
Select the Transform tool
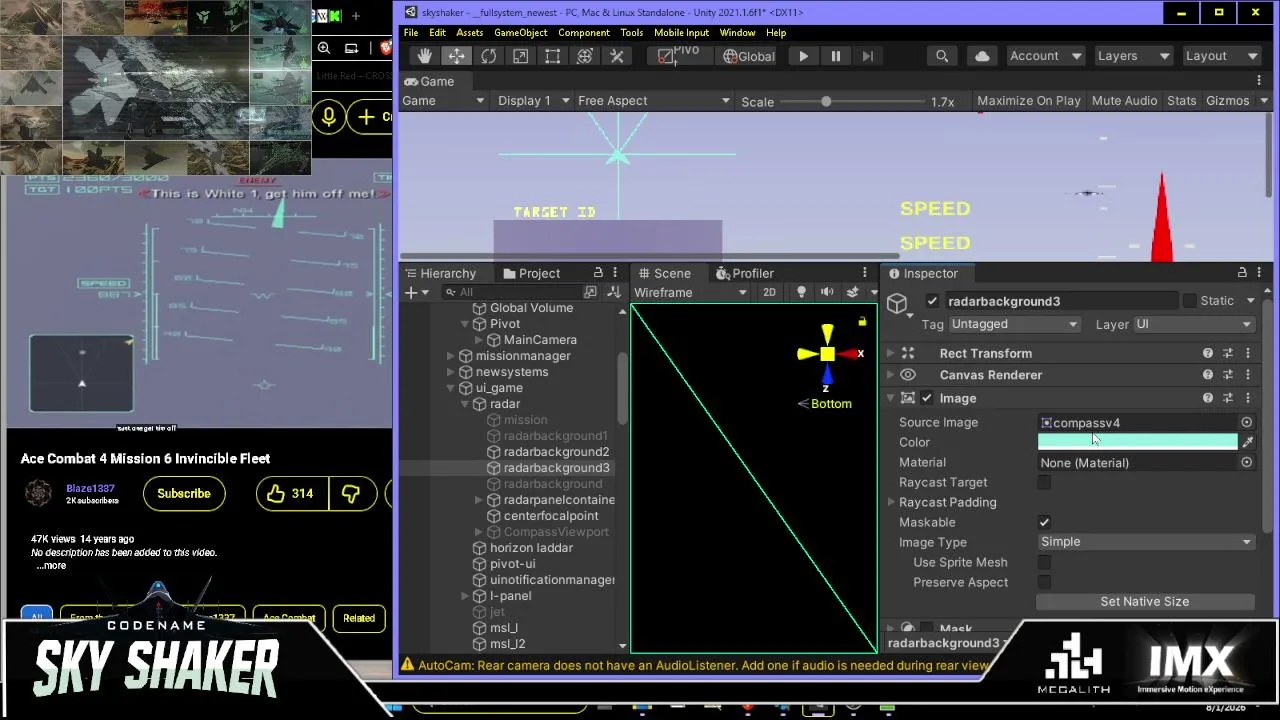[585, 56]
